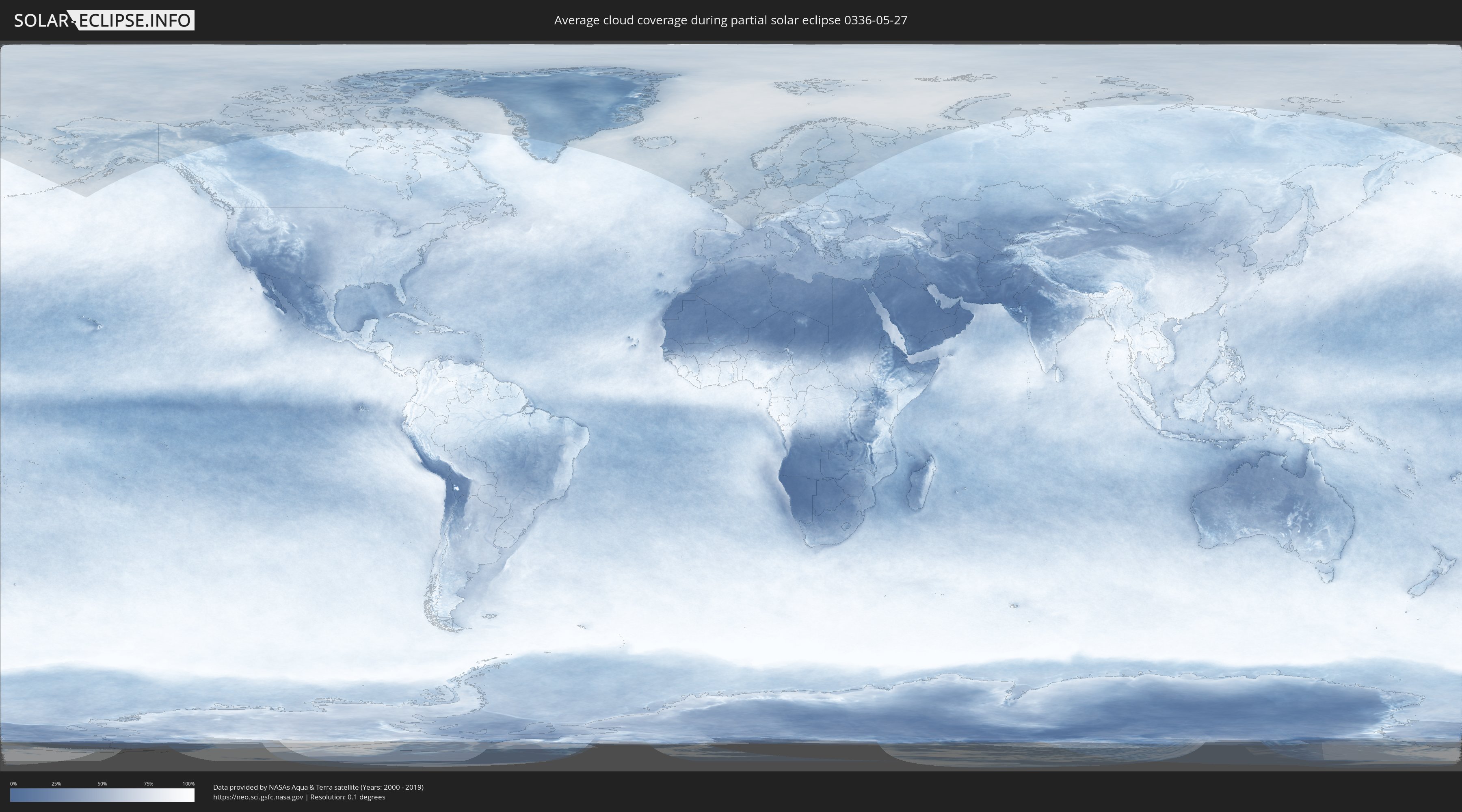Click the '75%' legend label
This screenshot has height=812, width=1462.
click(x=148, y=784)
